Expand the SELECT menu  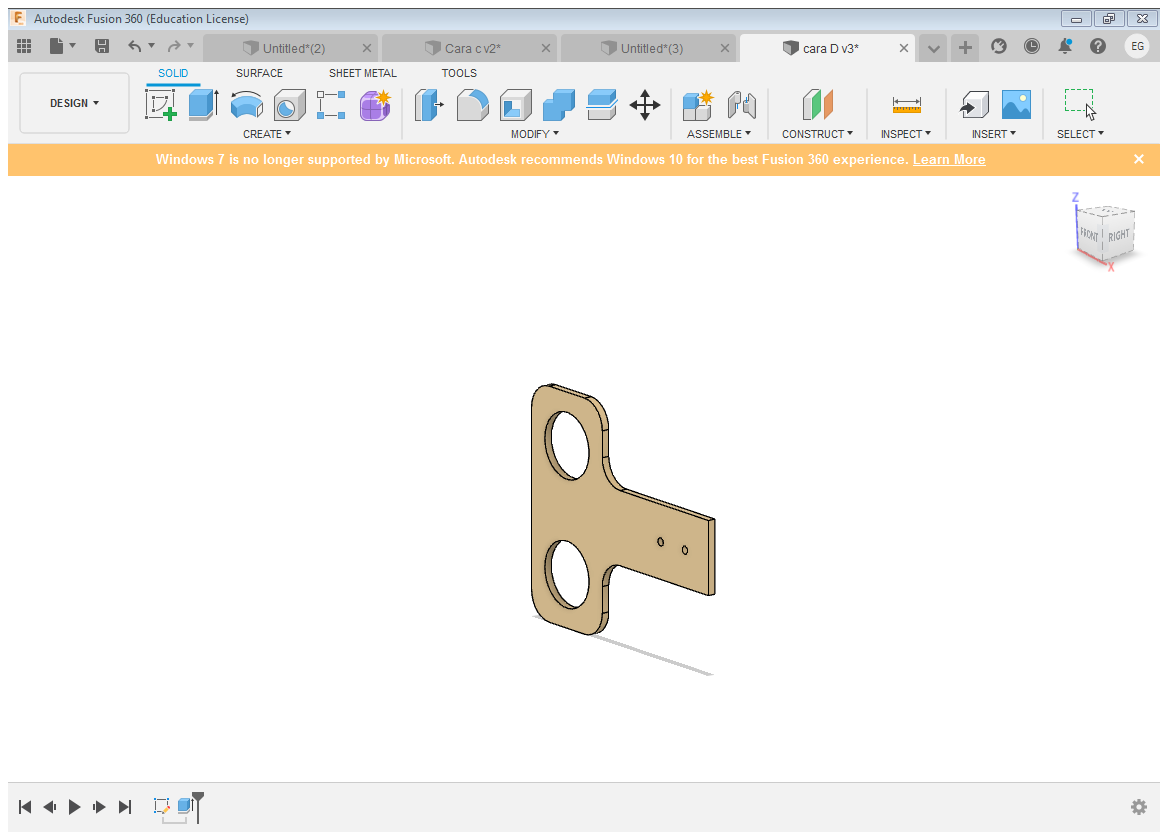[1080, 134]
